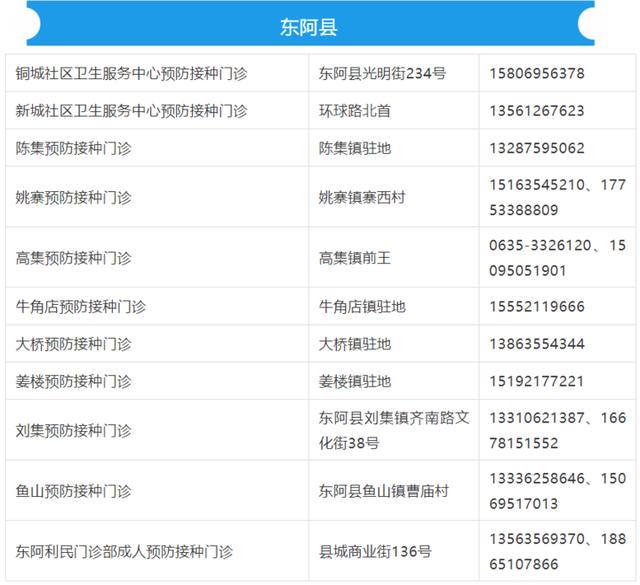This screenshot has height=585, width=640.
Task: Select phone number 13561267623
Action: point(537,111)
